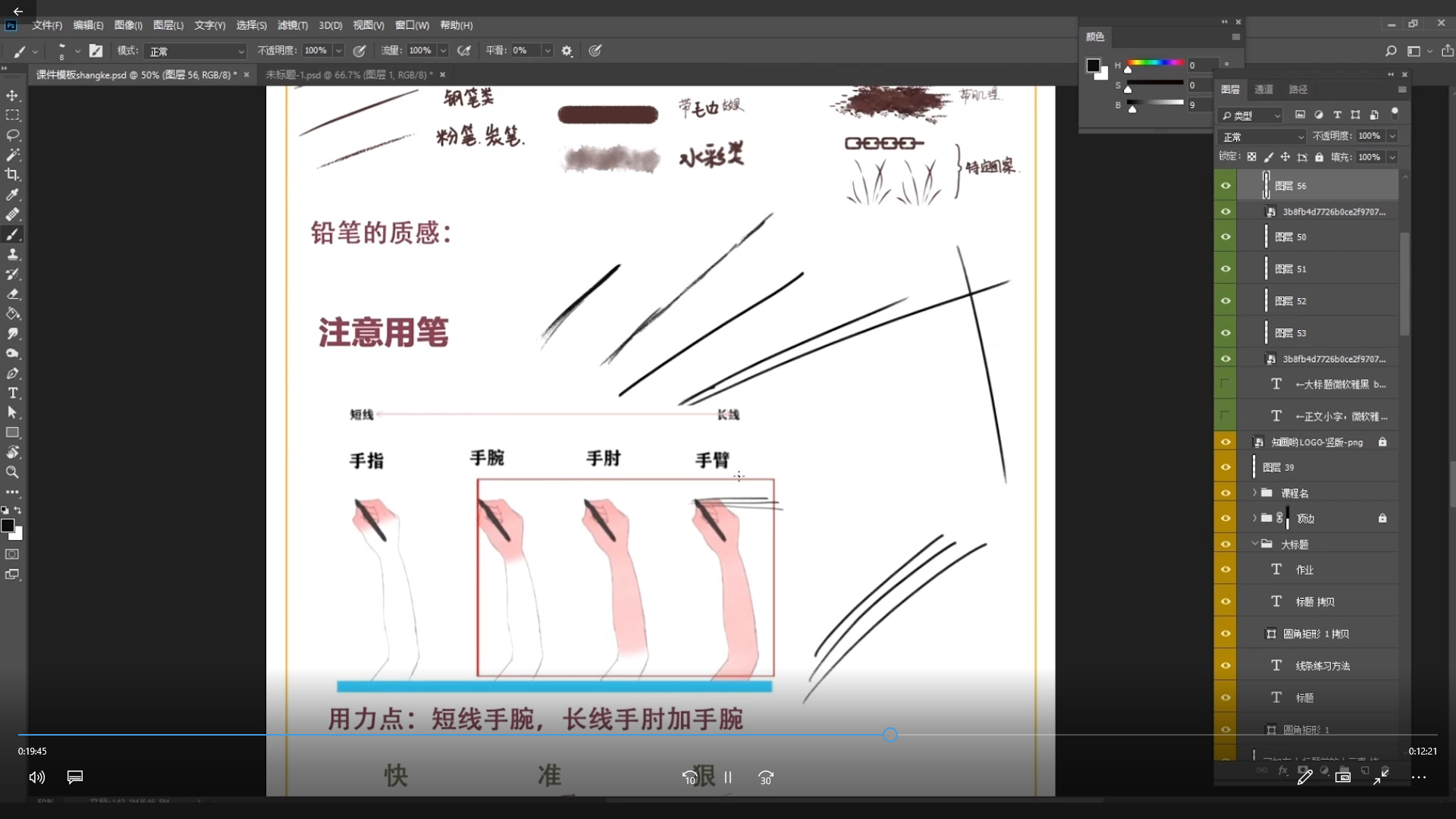Image resolution: width=1456 pixels, height=819 pixels.
Task: Open the 滤镜(T) menu
Action: [x=292, y=25]
